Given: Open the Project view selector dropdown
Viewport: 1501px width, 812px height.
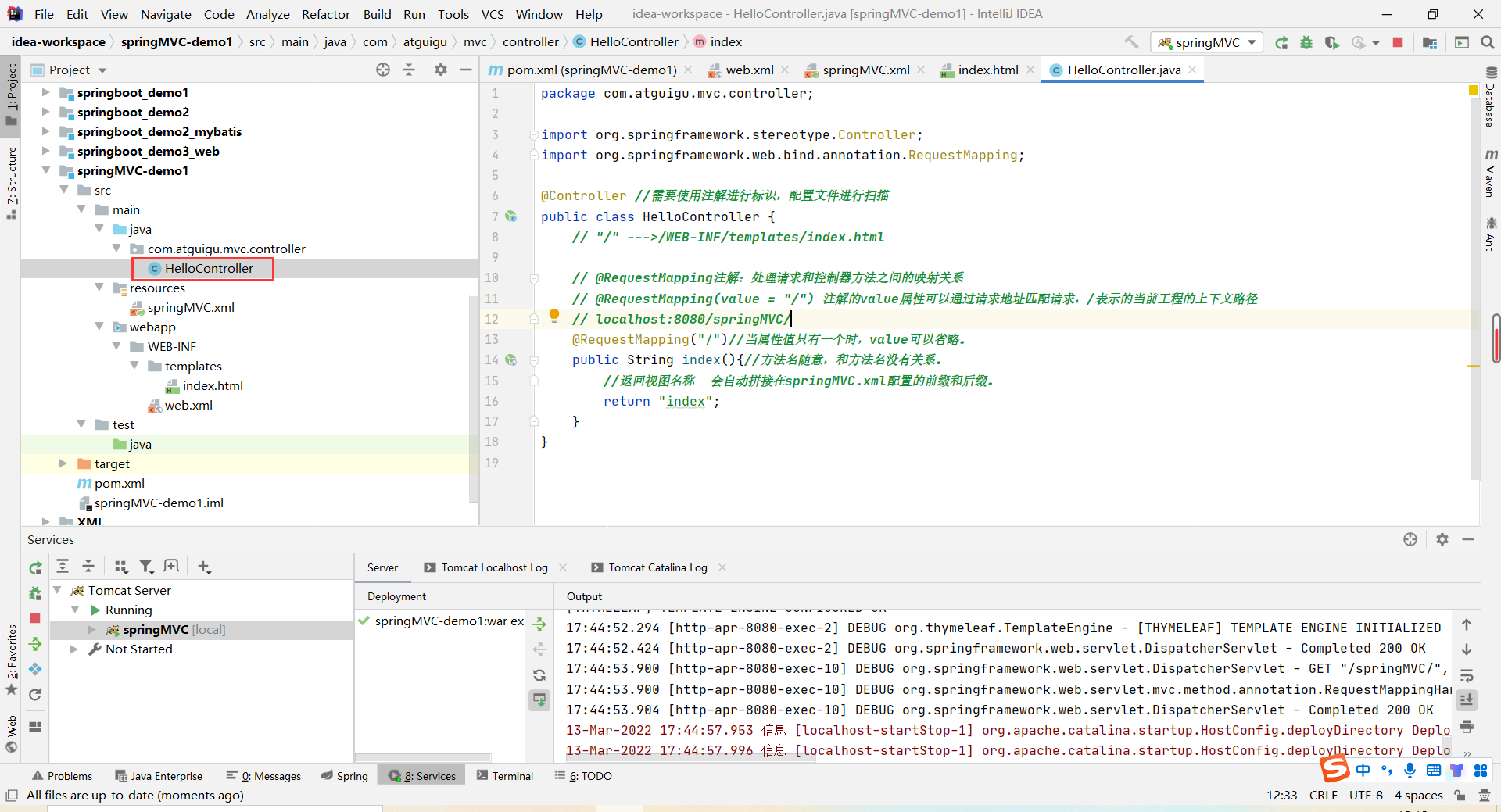Looking at the screenshot, I should (69, 70).
